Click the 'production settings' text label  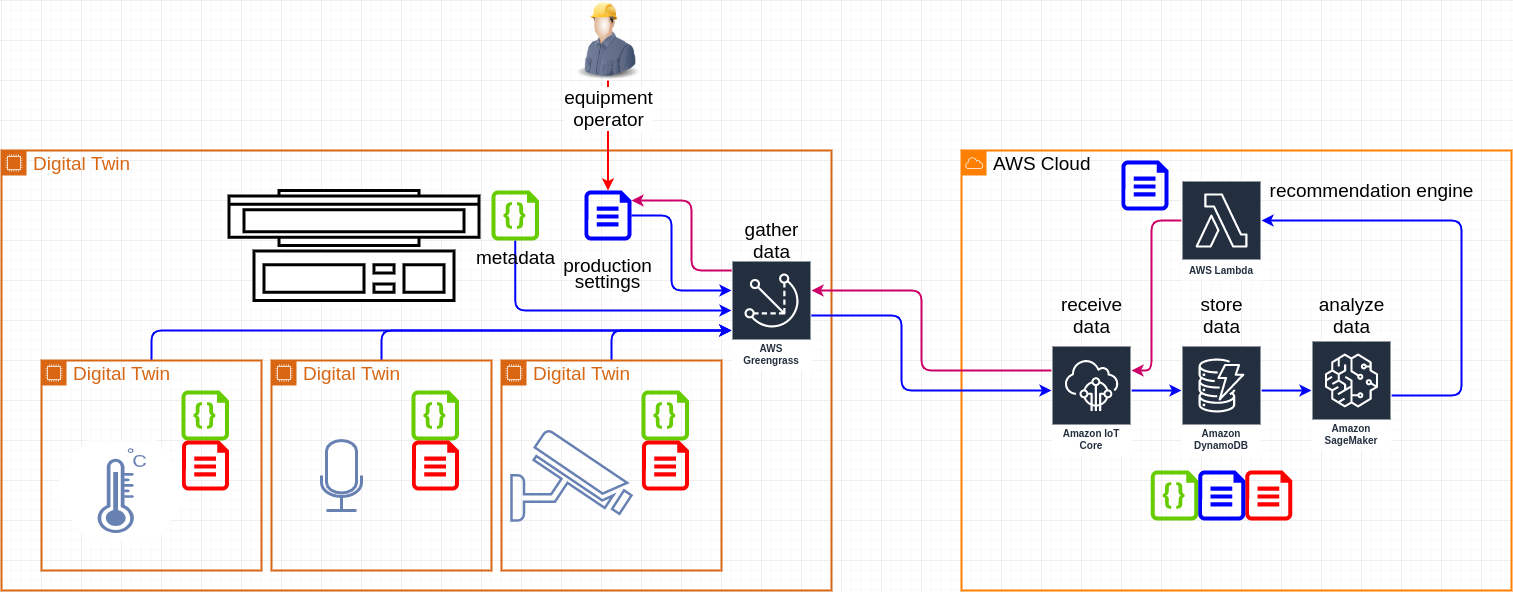tap(608, 274)
